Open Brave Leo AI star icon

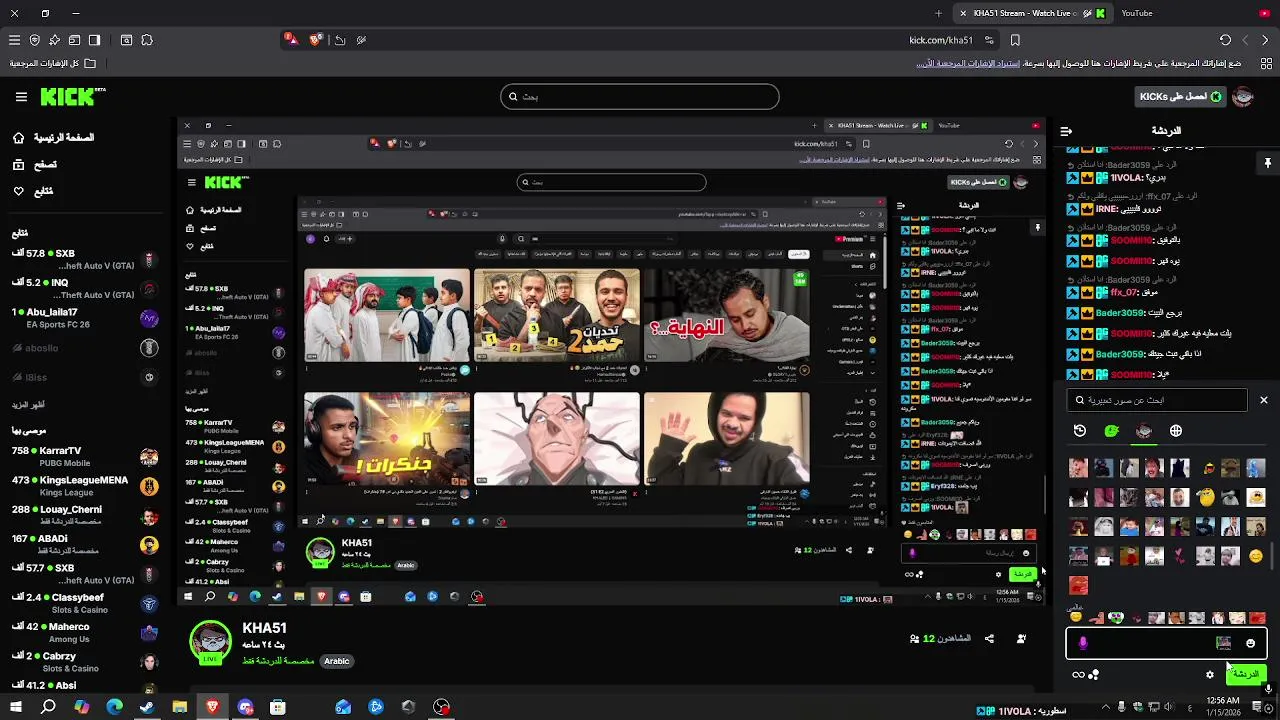tap(54, 40)
